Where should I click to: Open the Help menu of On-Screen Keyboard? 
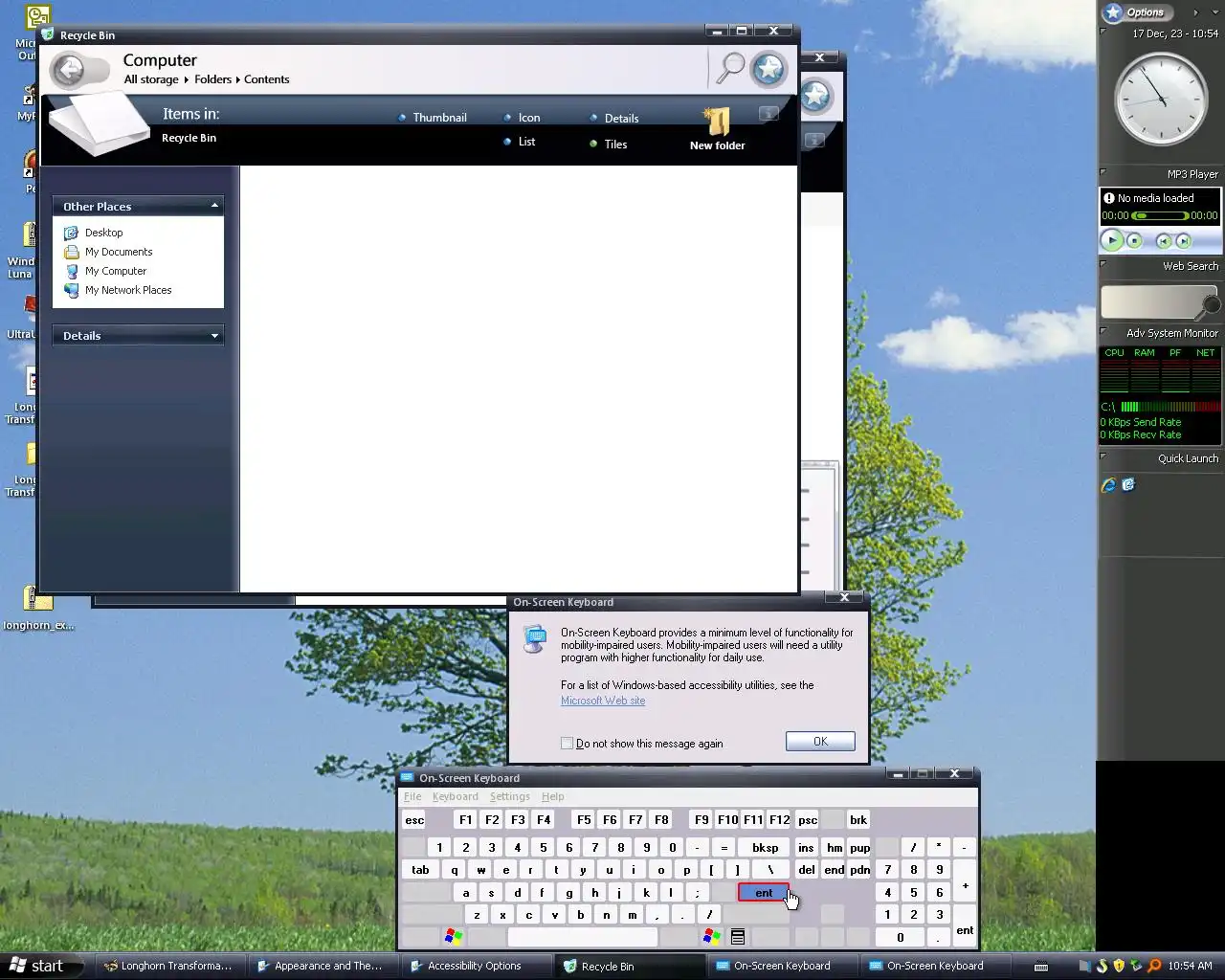(553, 796)
